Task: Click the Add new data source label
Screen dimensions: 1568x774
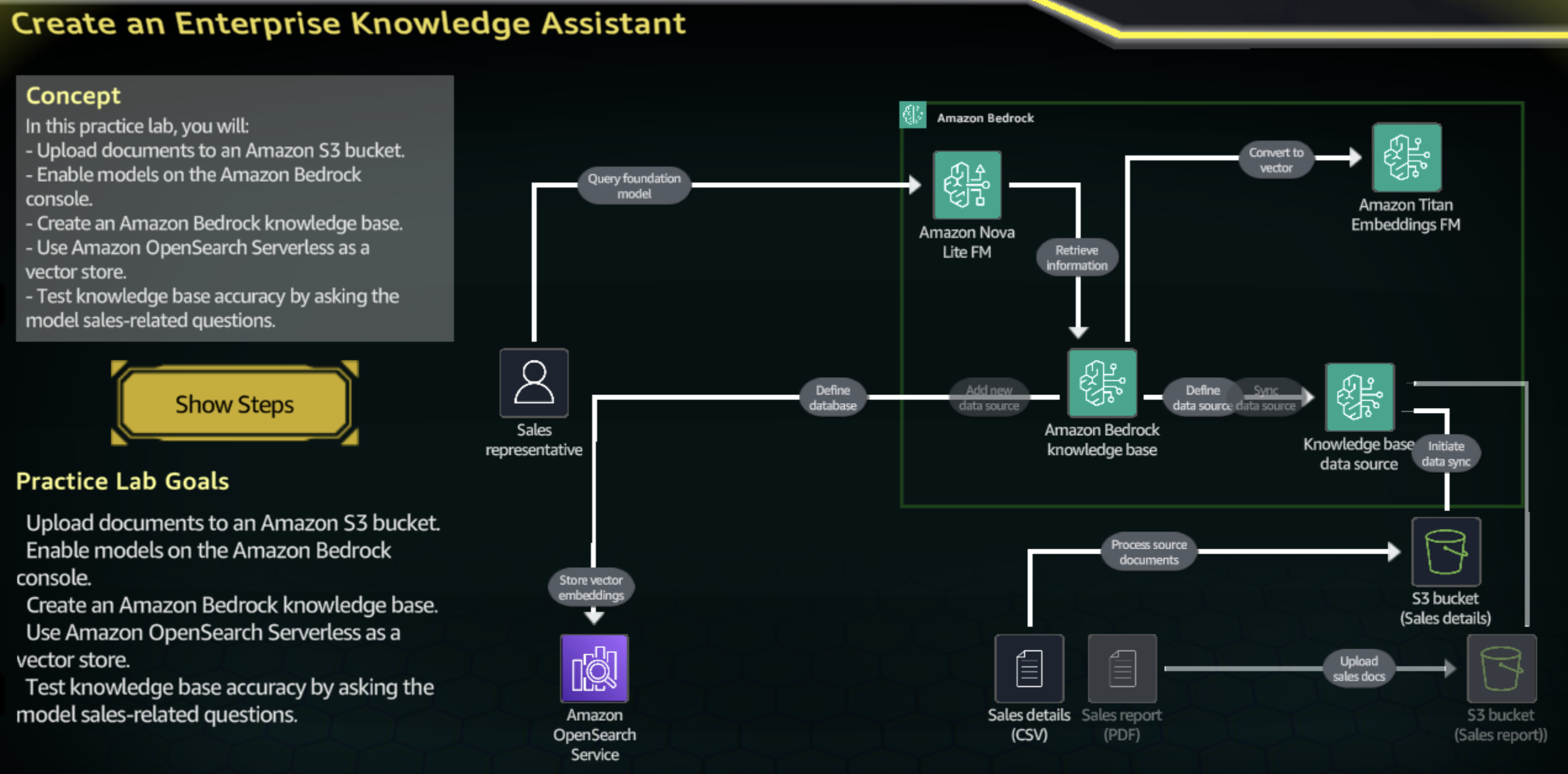Action: [989, 397]
